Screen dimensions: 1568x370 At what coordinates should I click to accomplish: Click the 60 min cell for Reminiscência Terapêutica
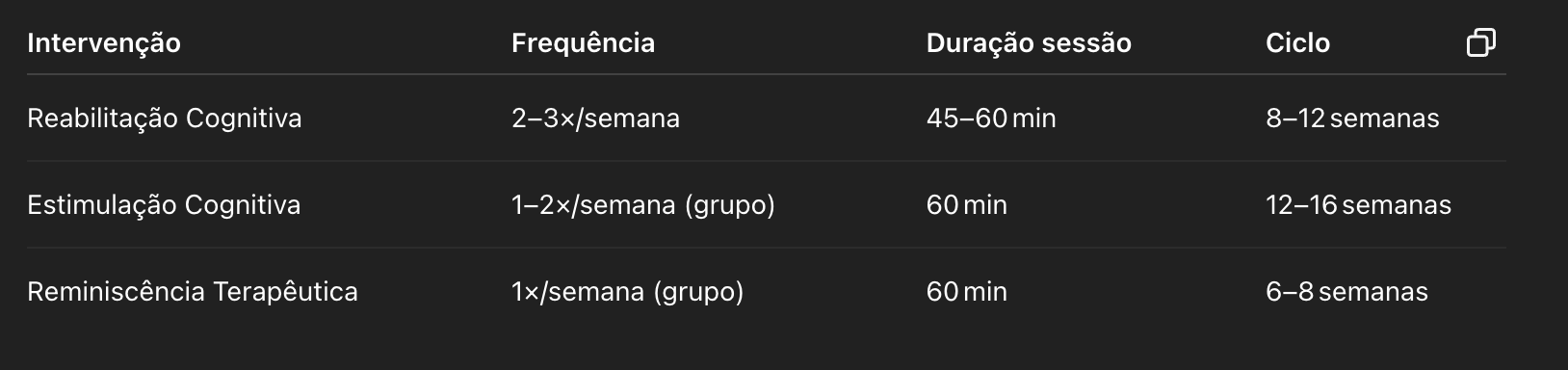pos(967,292)
